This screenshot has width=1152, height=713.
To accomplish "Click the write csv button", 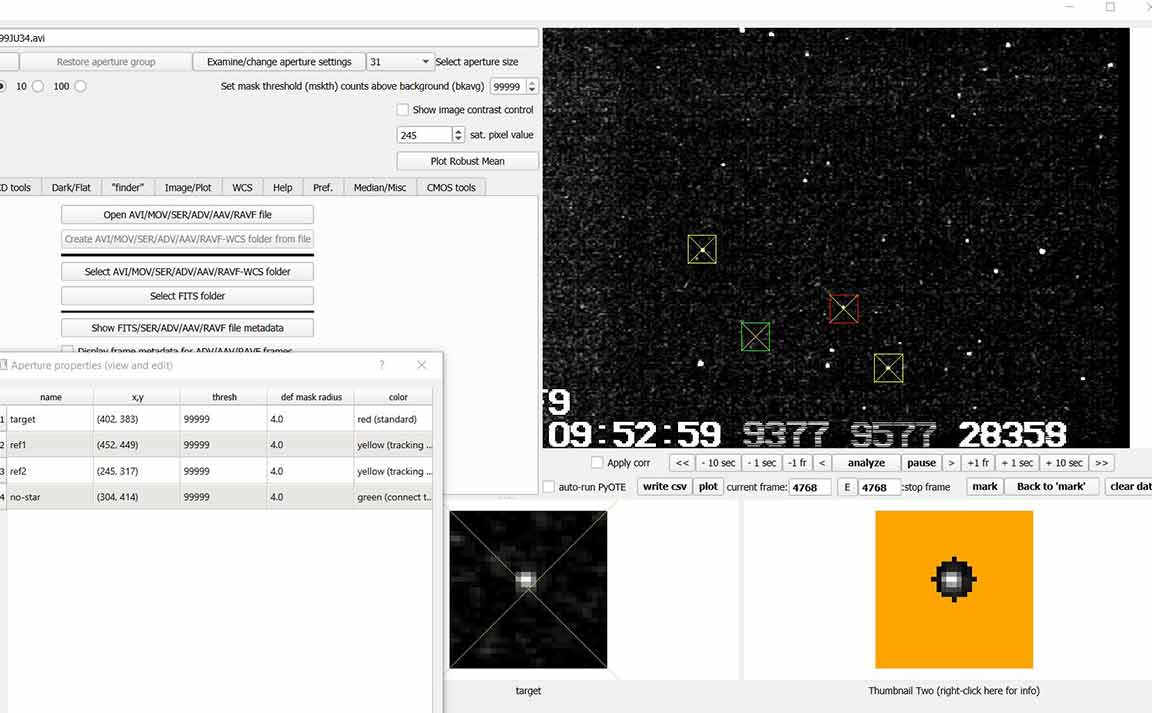I will pyautogui.click(x=665, y=487).
